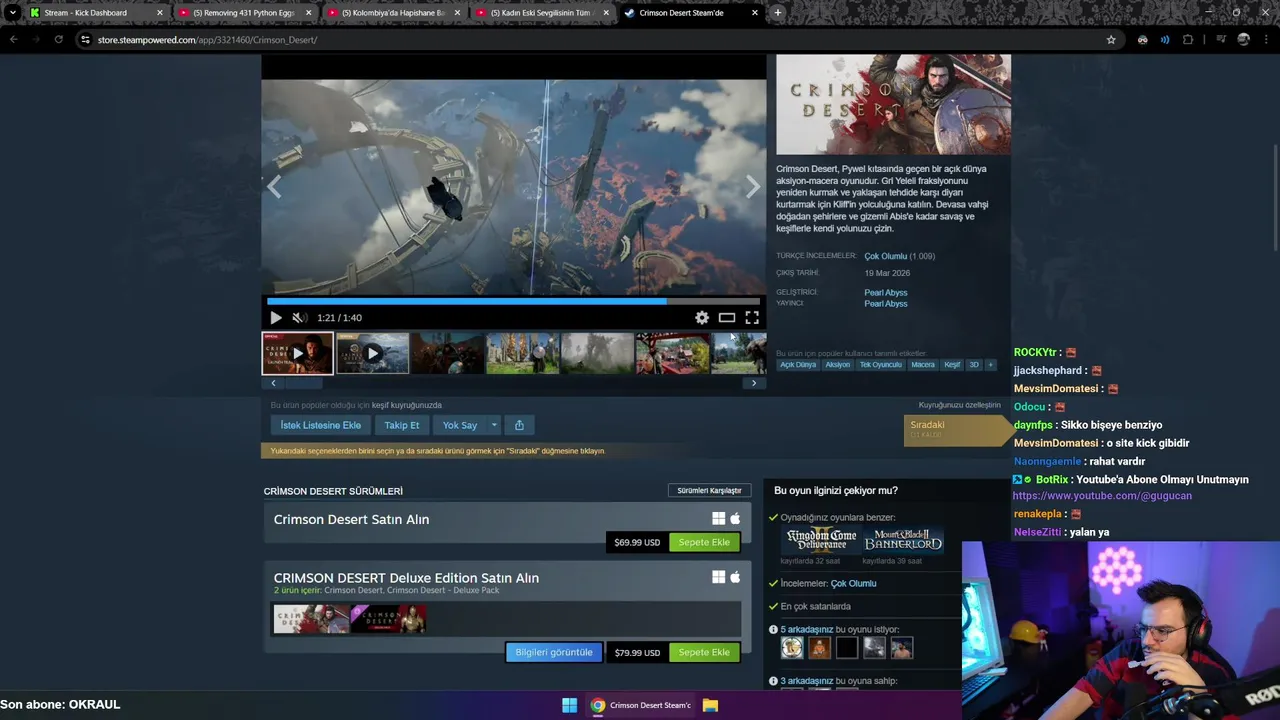The image size is (1280, 720).
Task: Toggle theater mode for the video
Action: click(727, 318)
